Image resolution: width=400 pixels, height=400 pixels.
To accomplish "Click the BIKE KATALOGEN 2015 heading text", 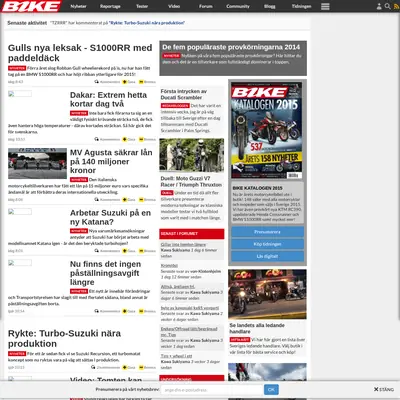I will 257,188.
